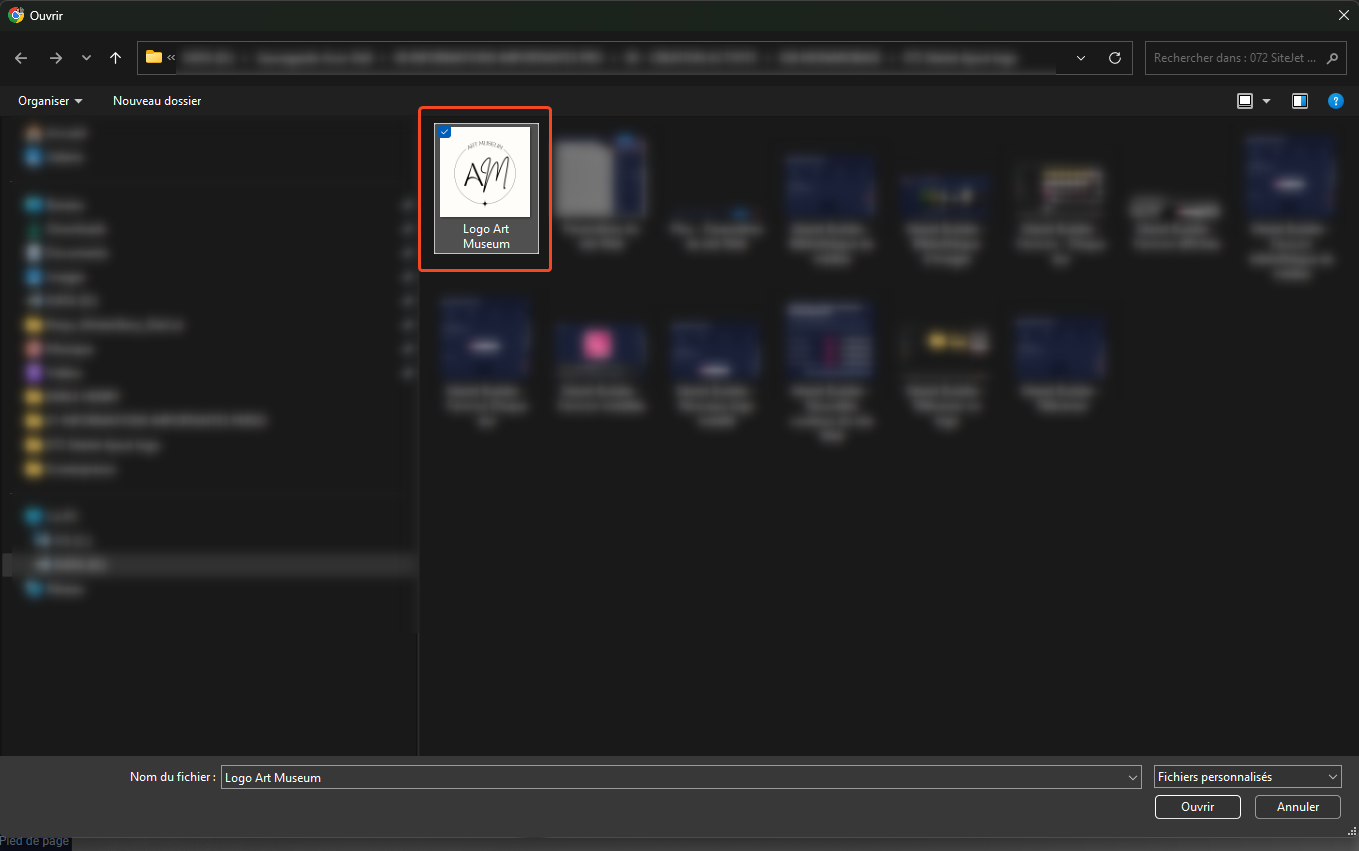
Task: Toggle the preview pane icon
Action: (1299, 101)
